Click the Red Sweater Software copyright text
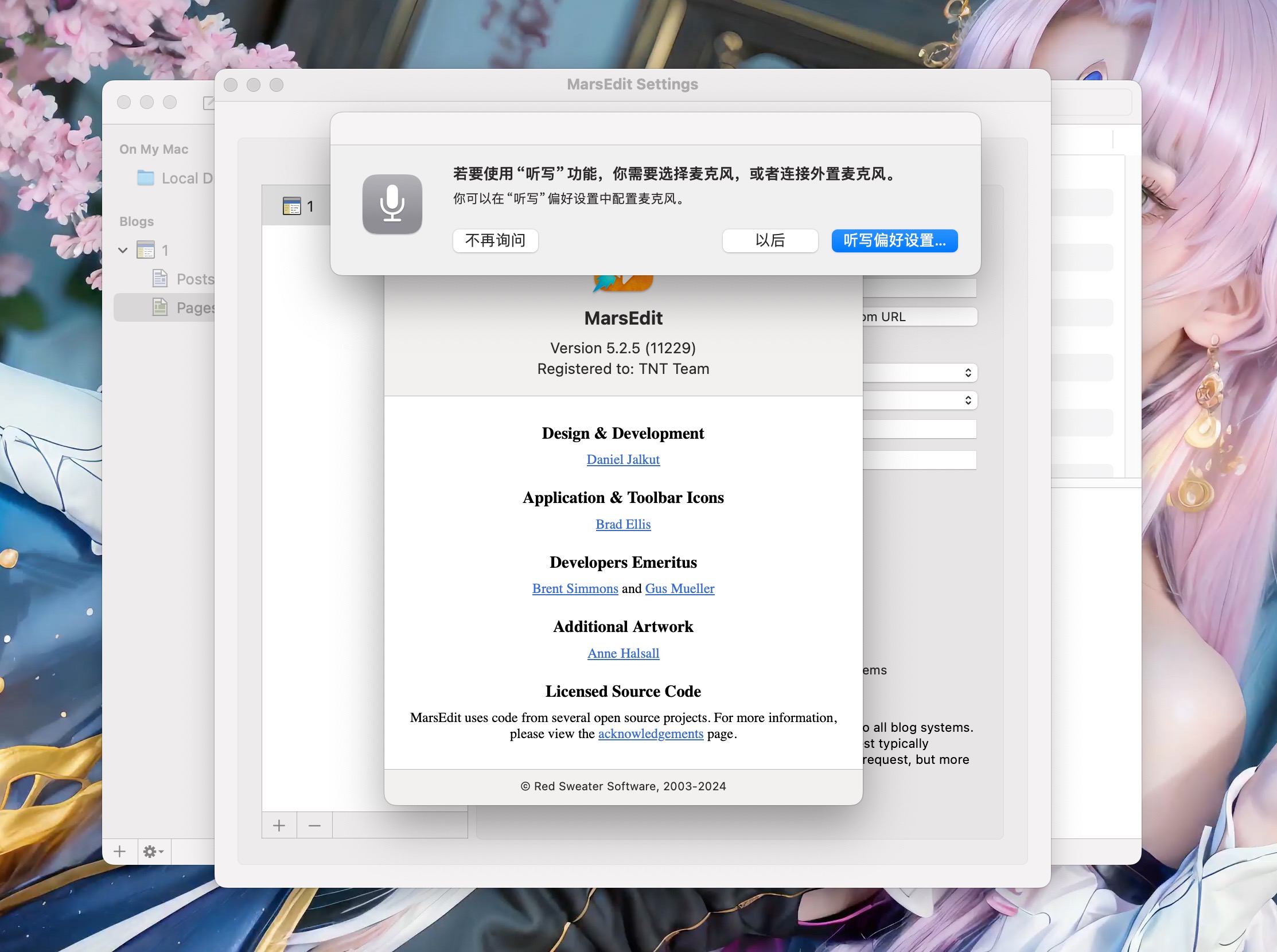The image size is (1277, 952). click(622, 786)
